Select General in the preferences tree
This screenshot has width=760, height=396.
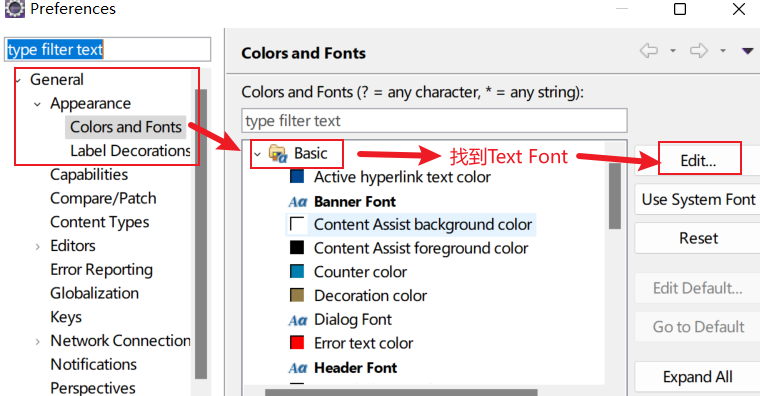coord(57,79)
